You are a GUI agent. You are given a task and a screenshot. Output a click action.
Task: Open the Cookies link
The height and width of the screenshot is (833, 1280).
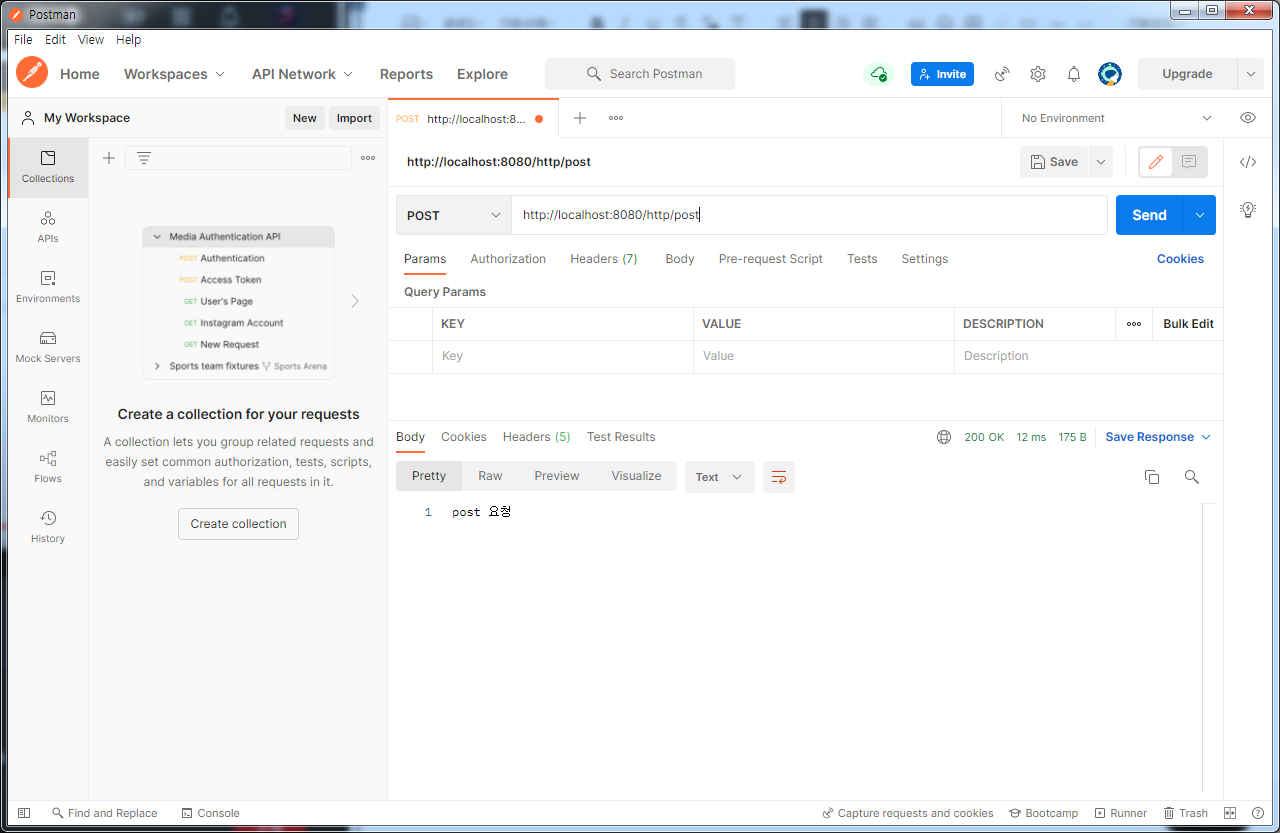pos(1180,259)
